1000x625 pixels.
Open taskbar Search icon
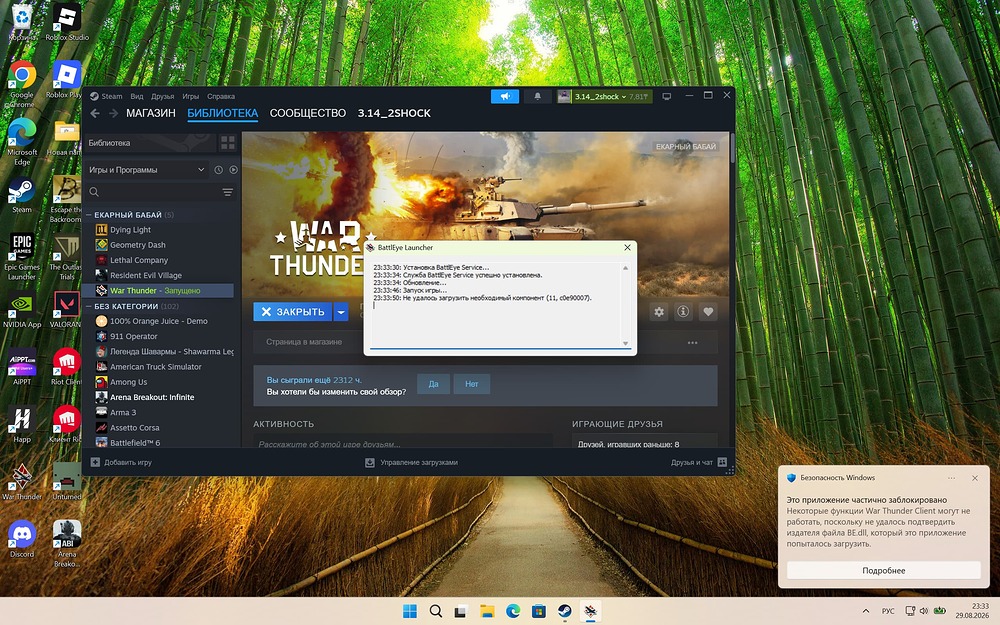(x=436, y=611)
